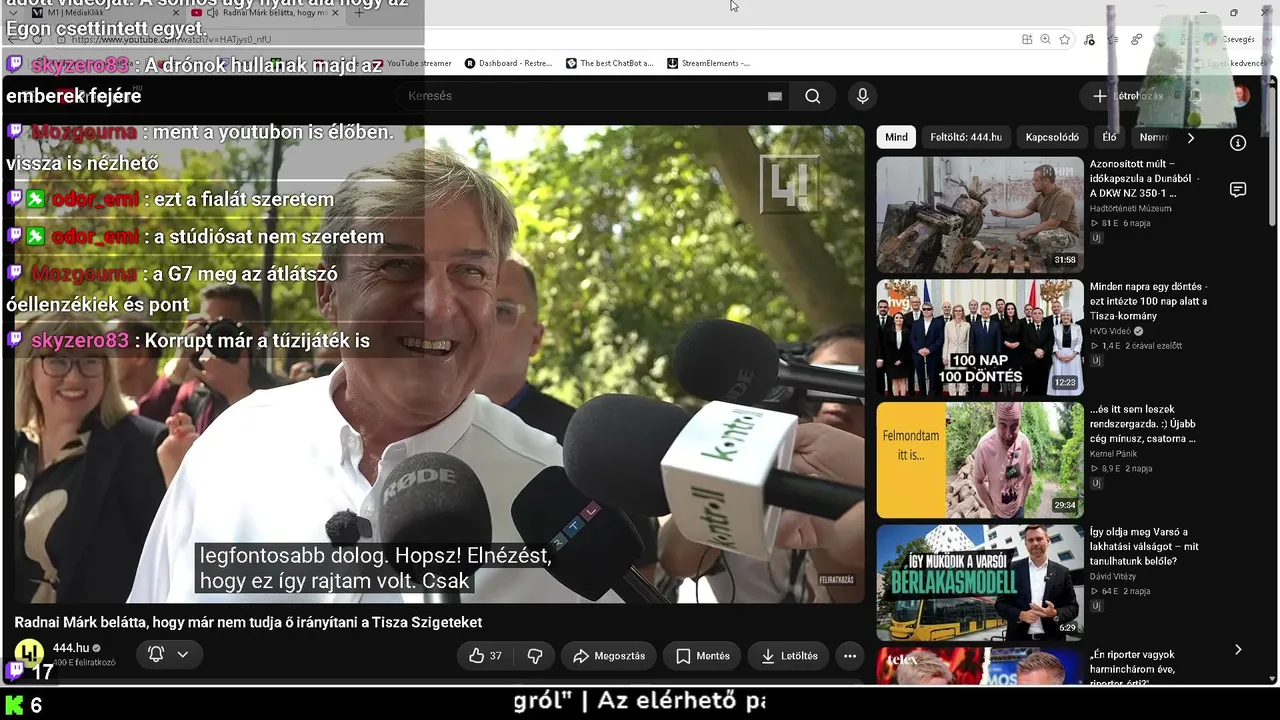Select the Mind filter chip
Viewport: 1280px width, 720px height.
(x=897, y=137)
